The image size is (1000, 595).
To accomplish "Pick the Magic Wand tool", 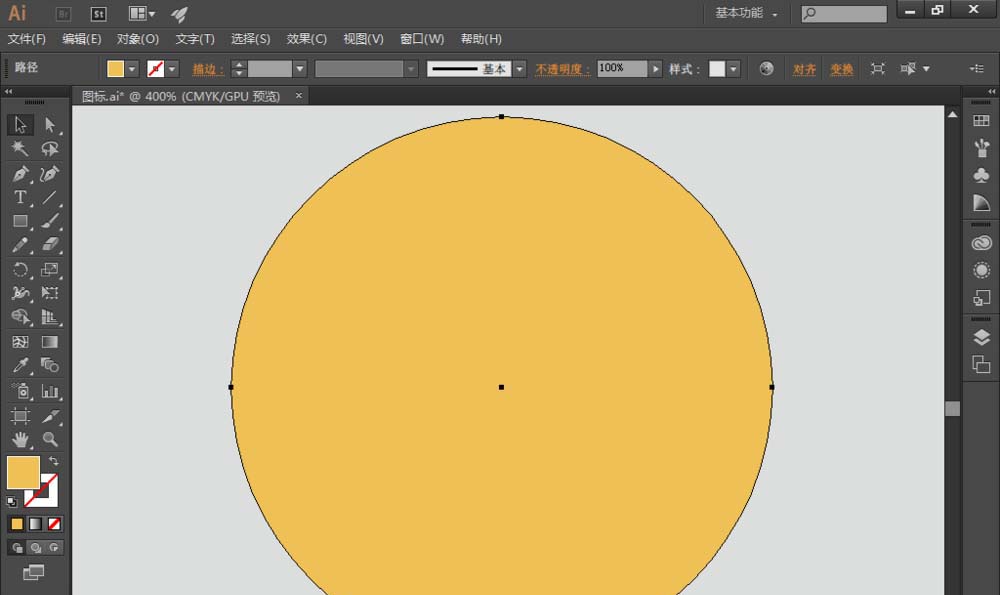I will [20, 149].
